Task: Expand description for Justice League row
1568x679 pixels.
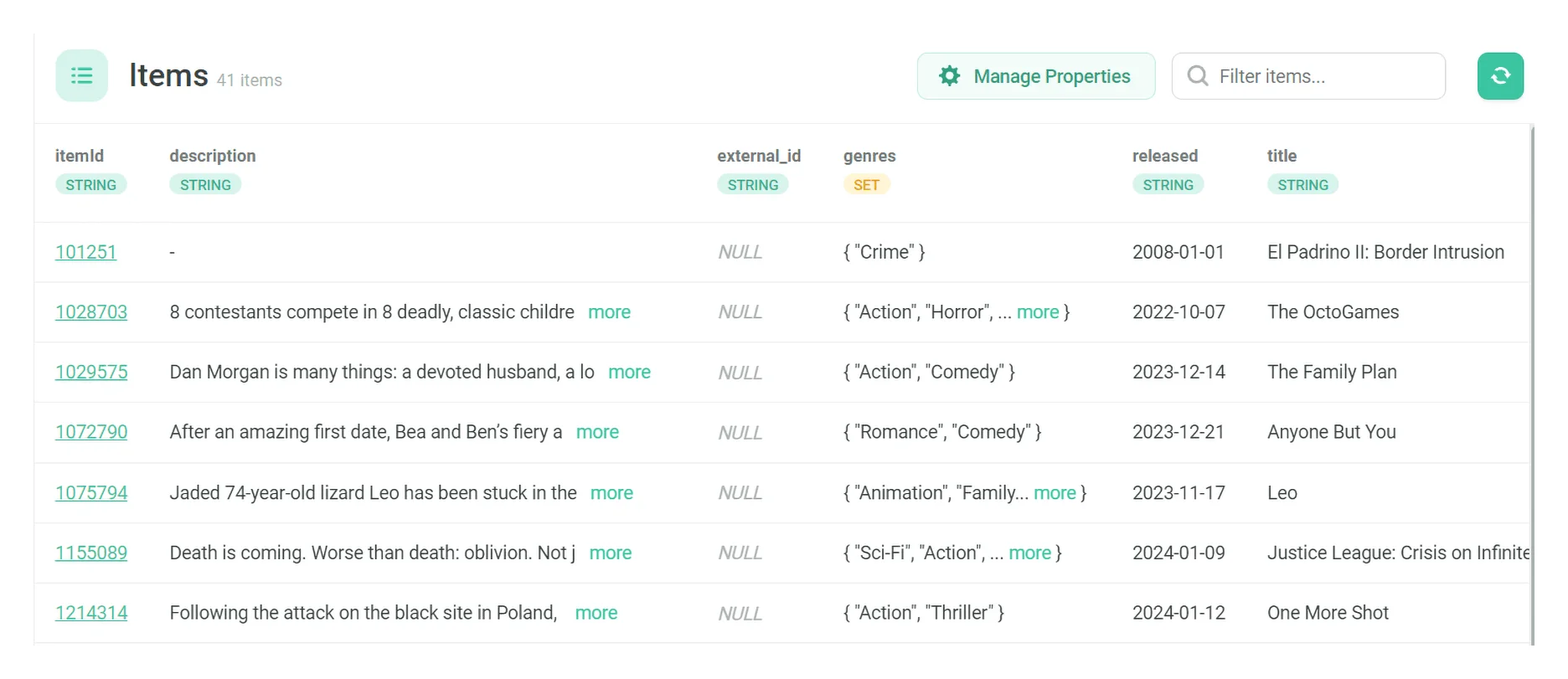Action: 611,553
